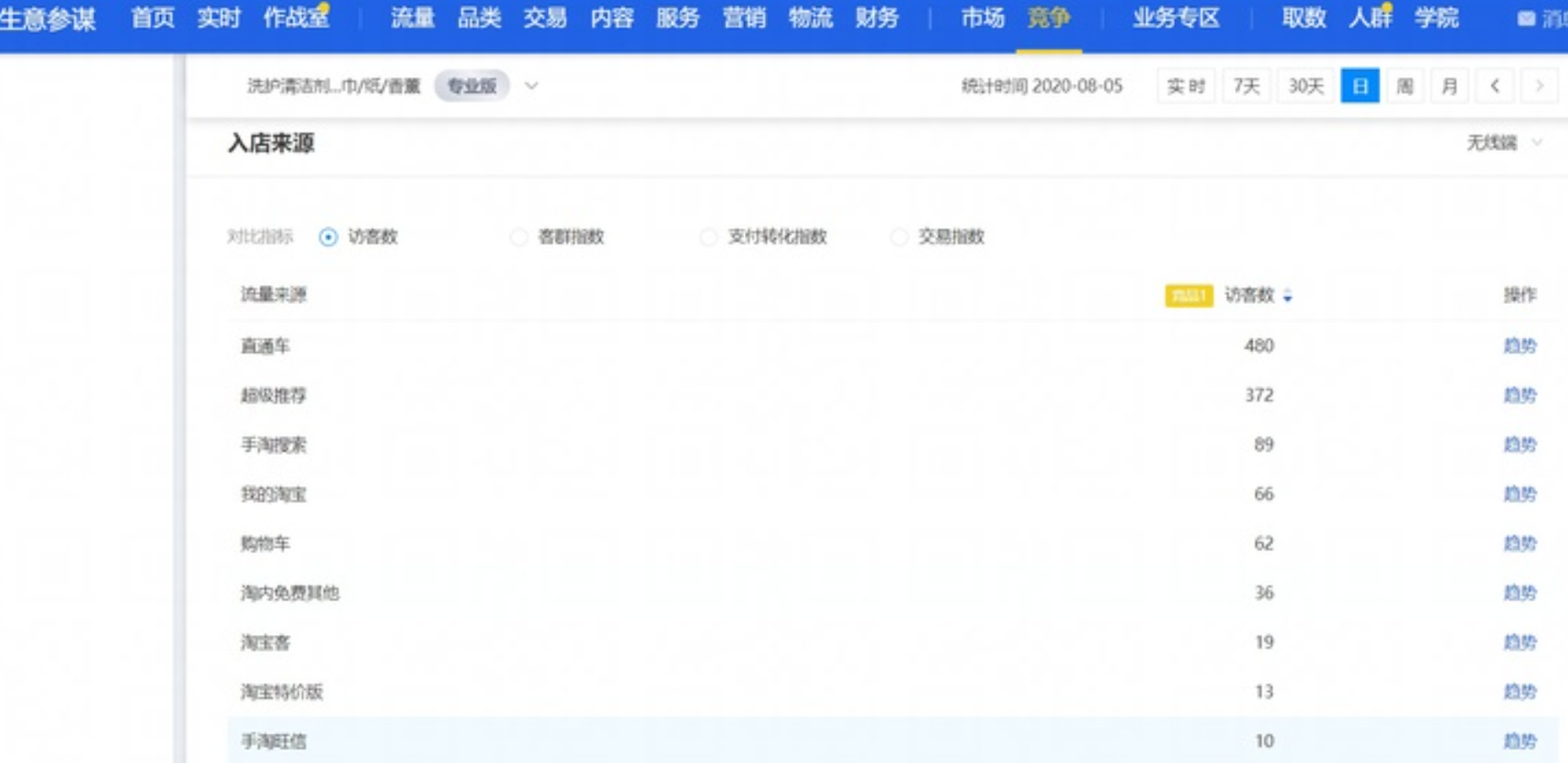
Task: Open 趋势 for 购物车 row
Action: 1520,543
